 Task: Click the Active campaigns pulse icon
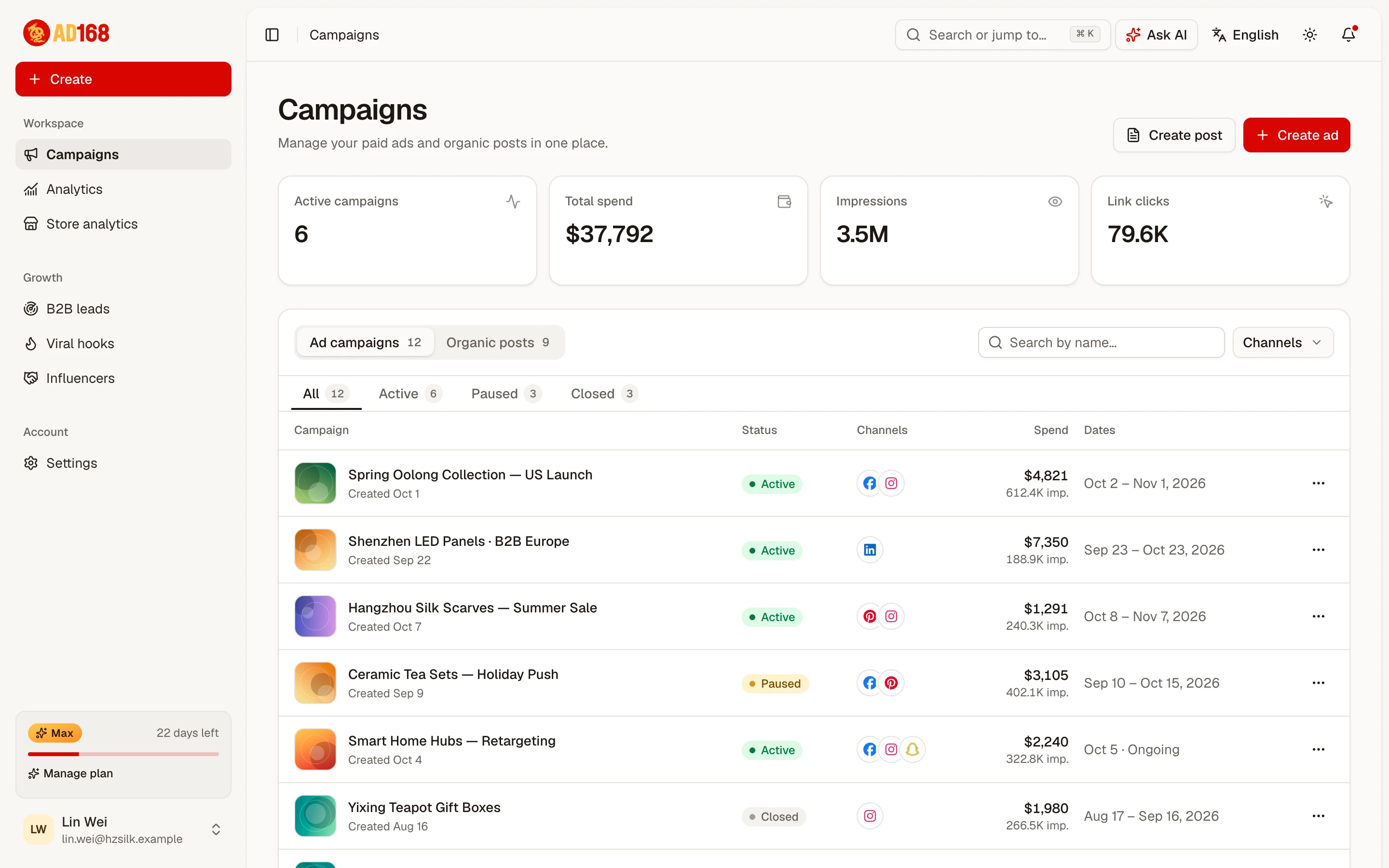(513, 202)
